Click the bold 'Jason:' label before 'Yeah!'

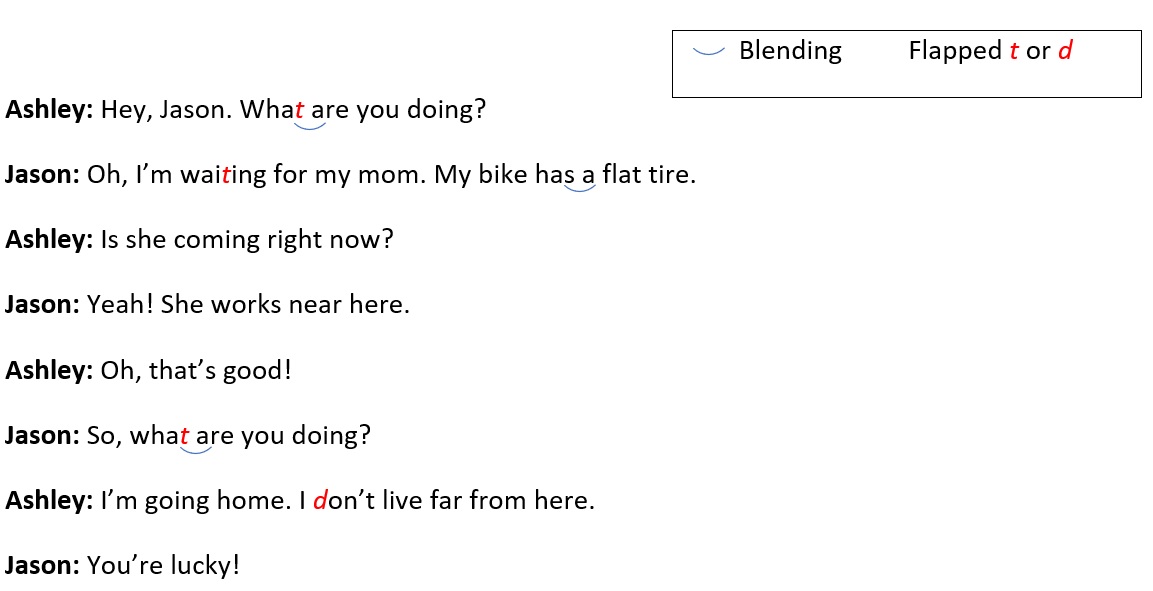[42, 304]
